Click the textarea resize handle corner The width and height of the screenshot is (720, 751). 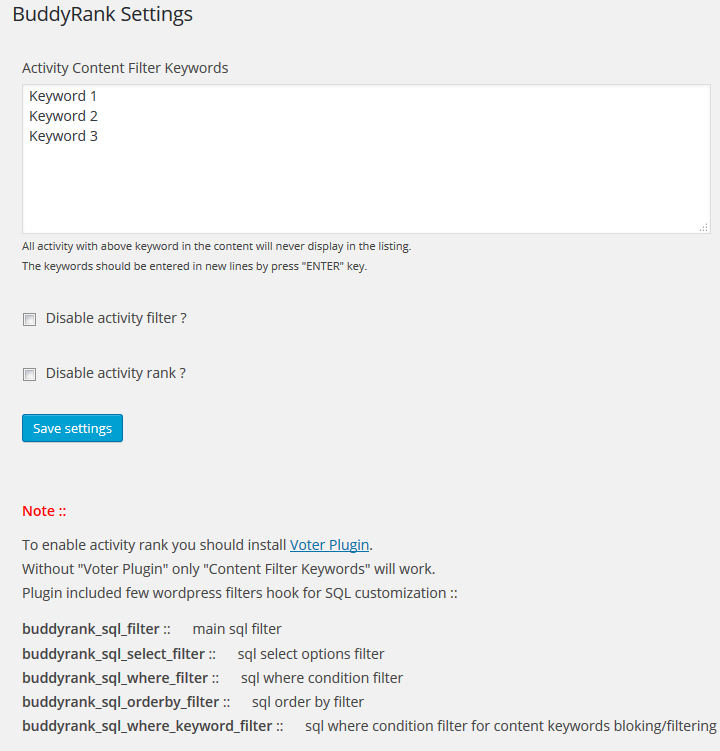tap(704, 228)
